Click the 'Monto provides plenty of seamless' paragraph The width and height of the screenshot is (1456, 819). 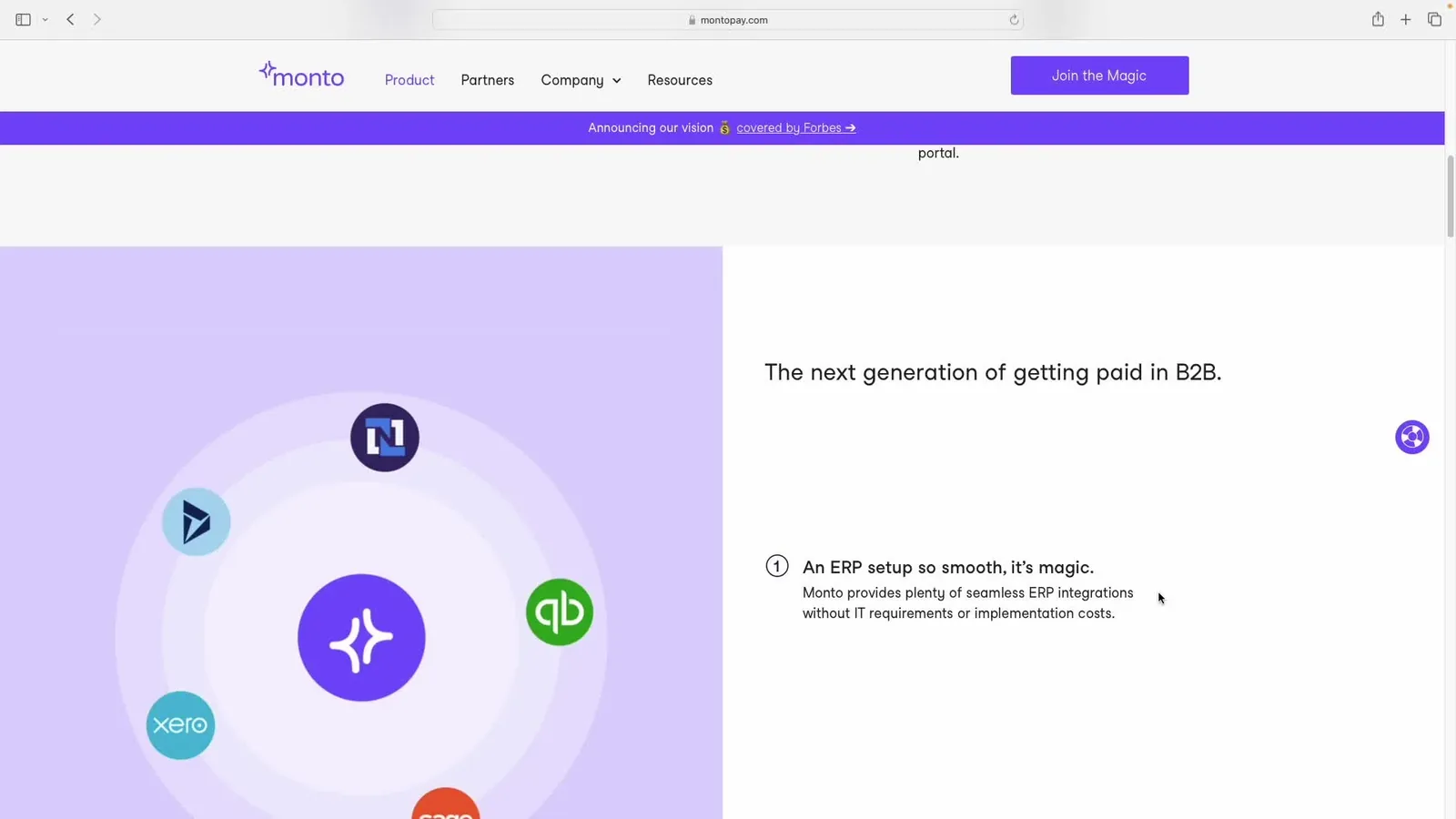[x=968, y=603]
